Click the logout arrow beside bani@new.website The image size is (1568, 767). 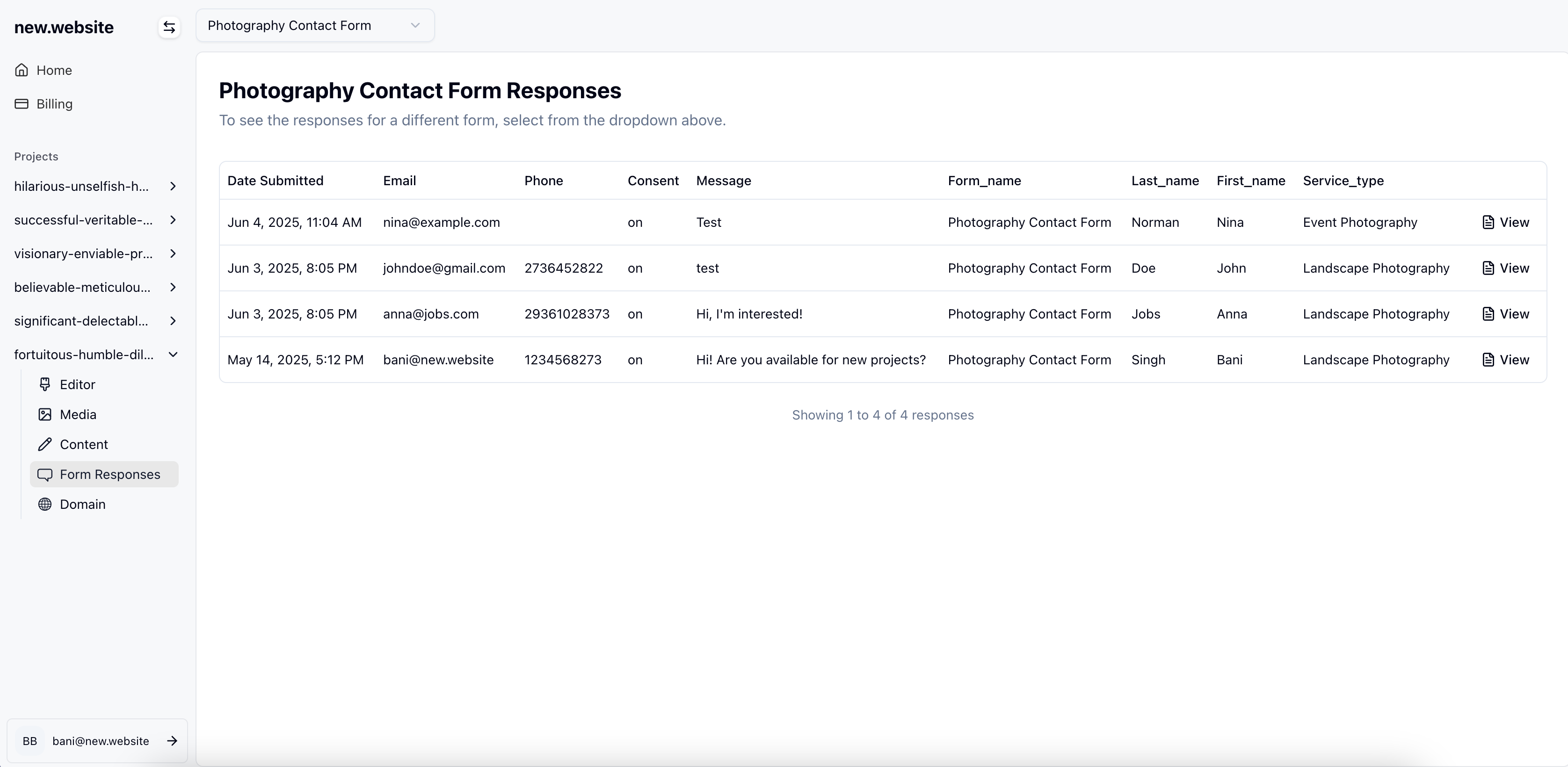(x=172, y=741)
